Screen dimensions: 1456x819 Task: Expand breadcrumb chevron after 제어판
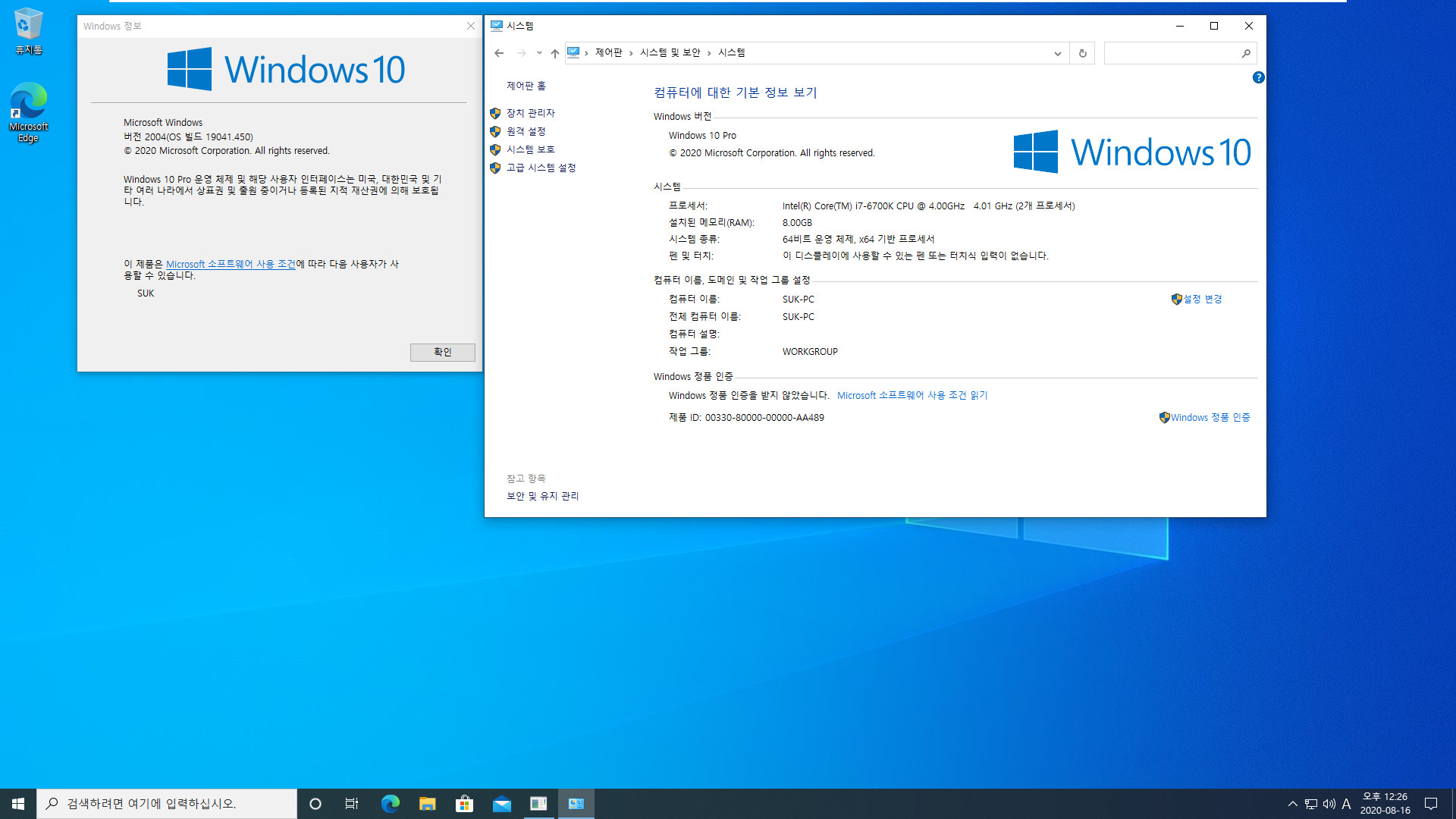(630, 53)
